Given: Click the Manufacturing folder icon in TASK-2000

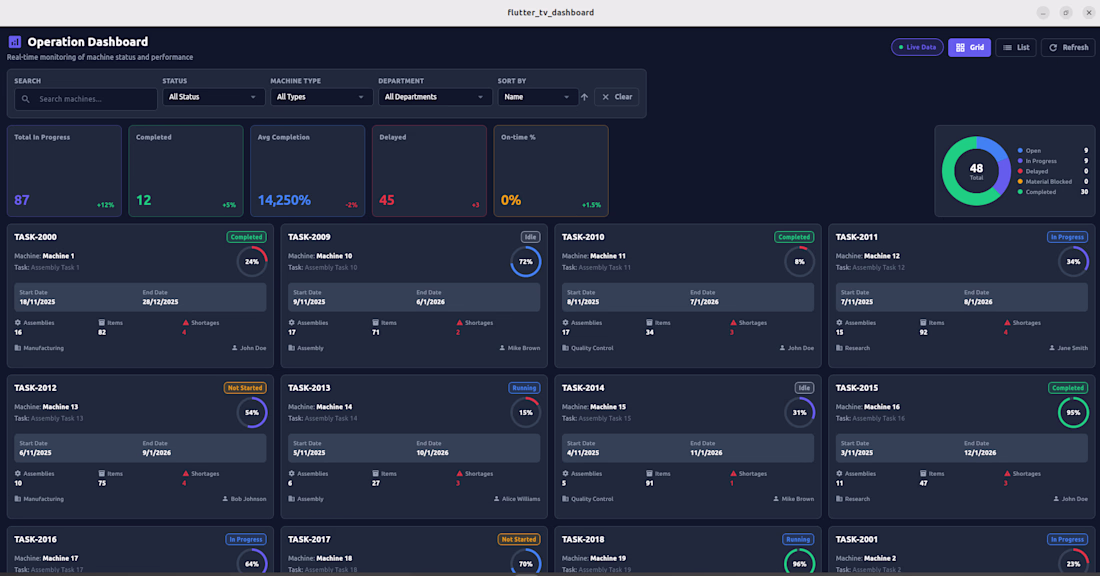Looking at the screenshot, I should click(x=18, y=348).
